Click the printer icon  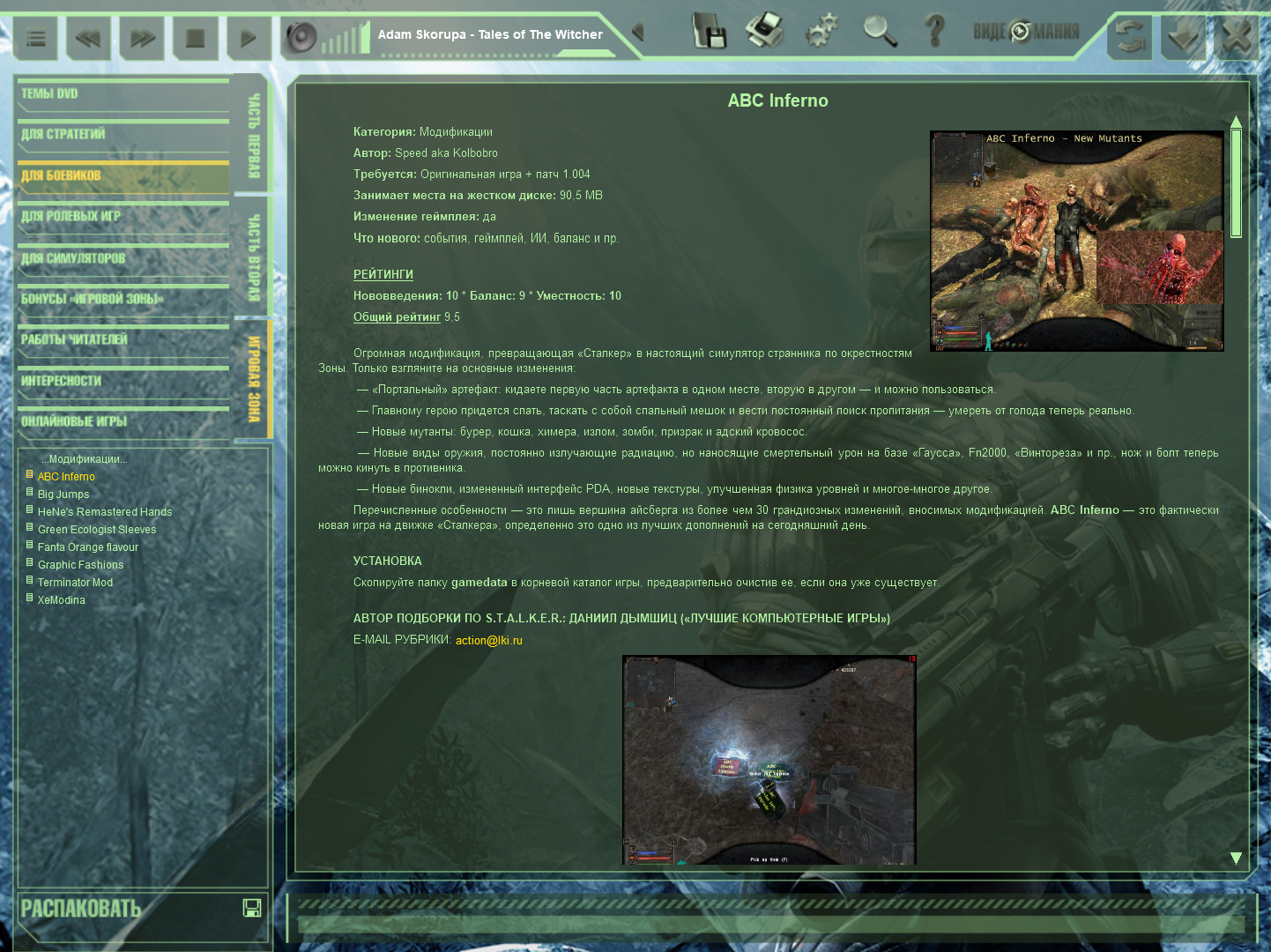(x=764, y=30)
